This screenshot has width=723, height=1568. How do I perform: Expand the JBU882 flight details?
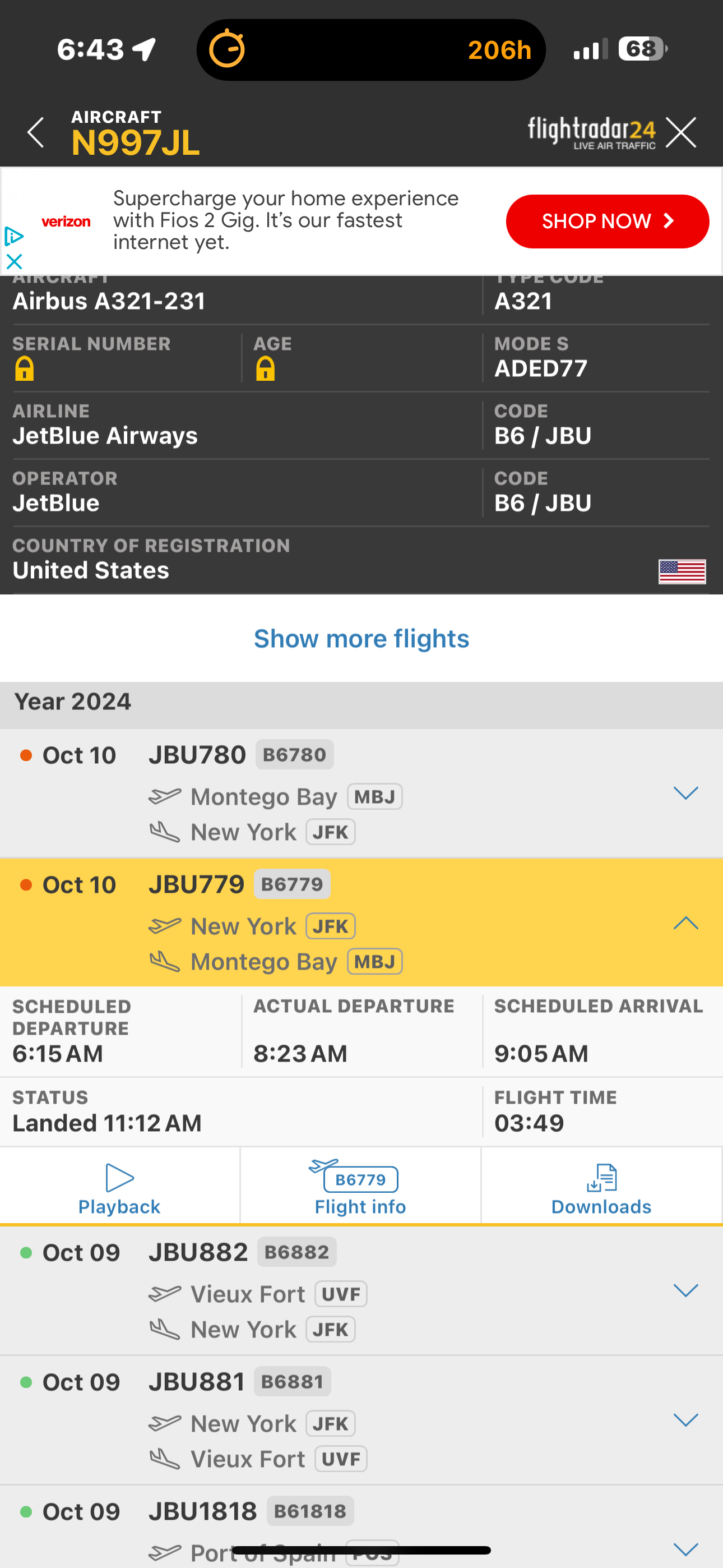pos(685,1290)
